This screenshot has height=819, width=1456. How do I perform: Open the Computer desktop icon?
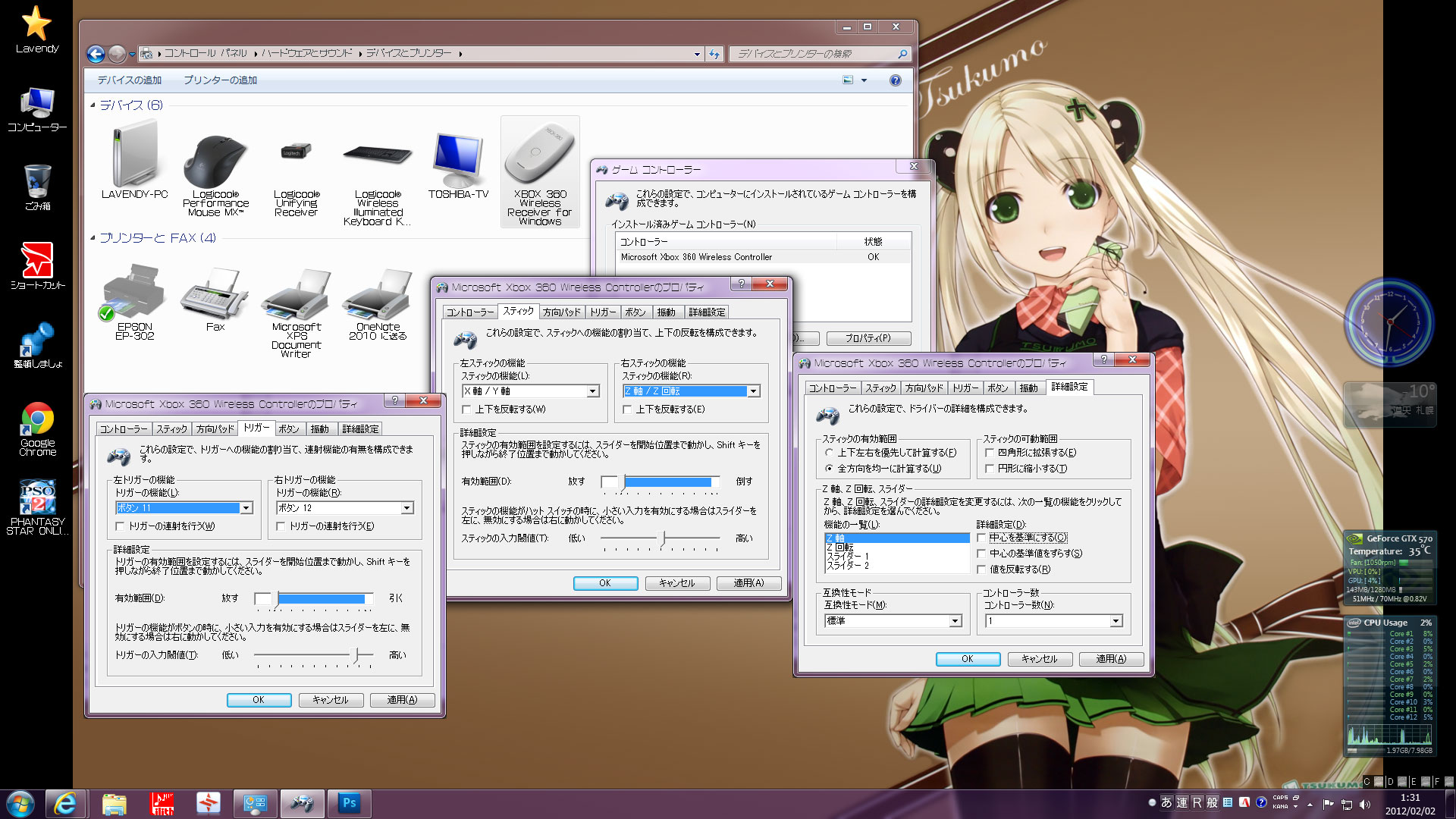coord(36,110)
